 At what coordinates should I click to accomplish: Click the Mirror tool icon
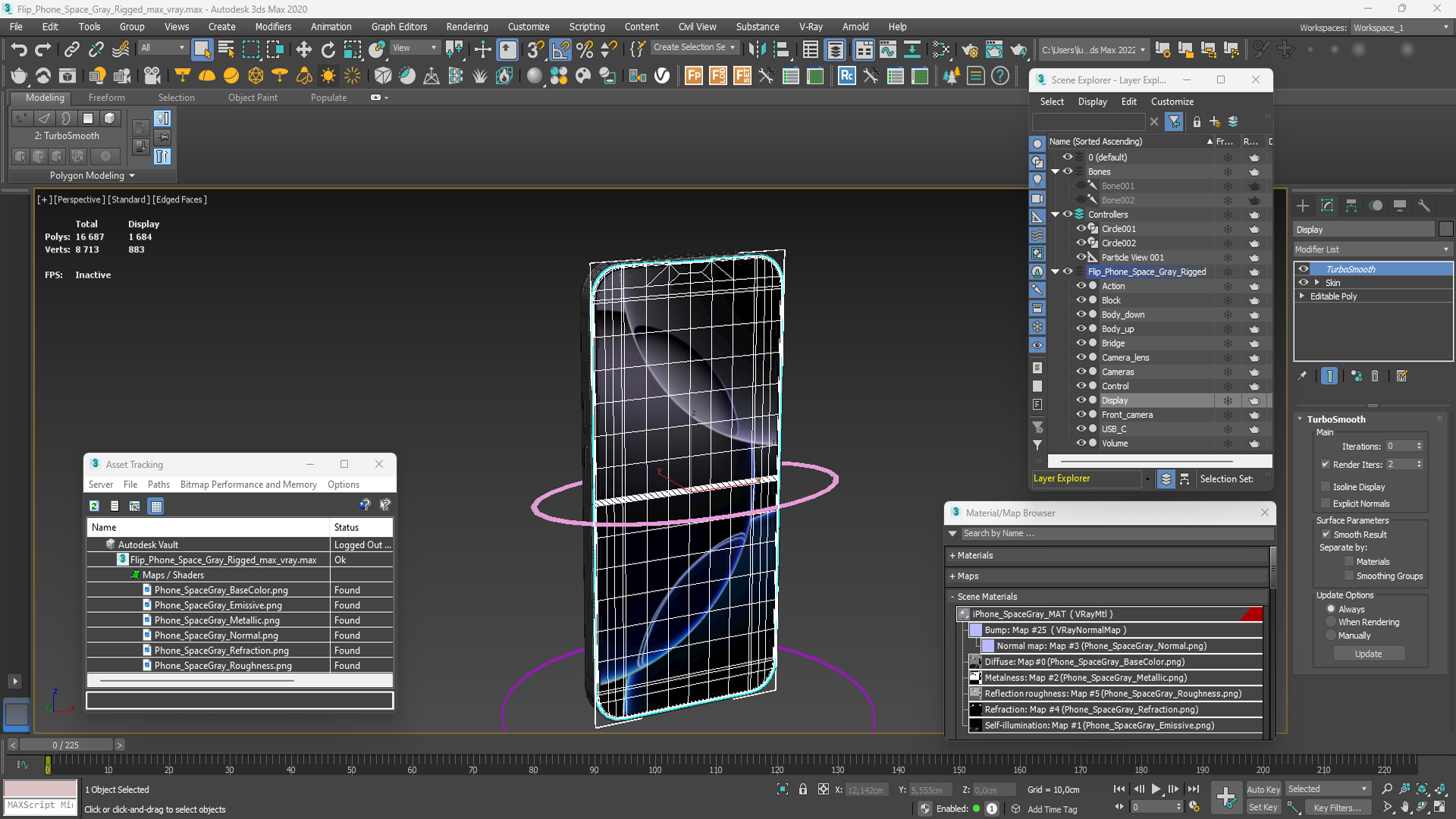[x=757, y=50]
